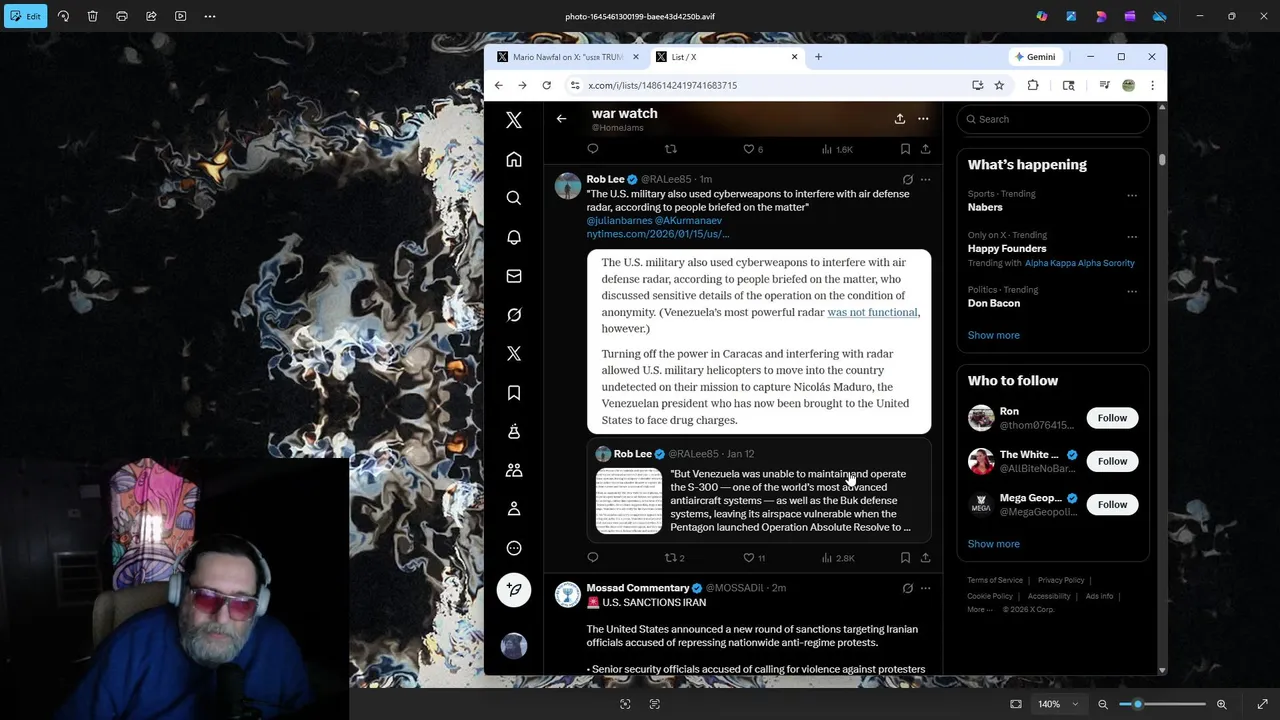Open a new browser tab

pos(818,57)
